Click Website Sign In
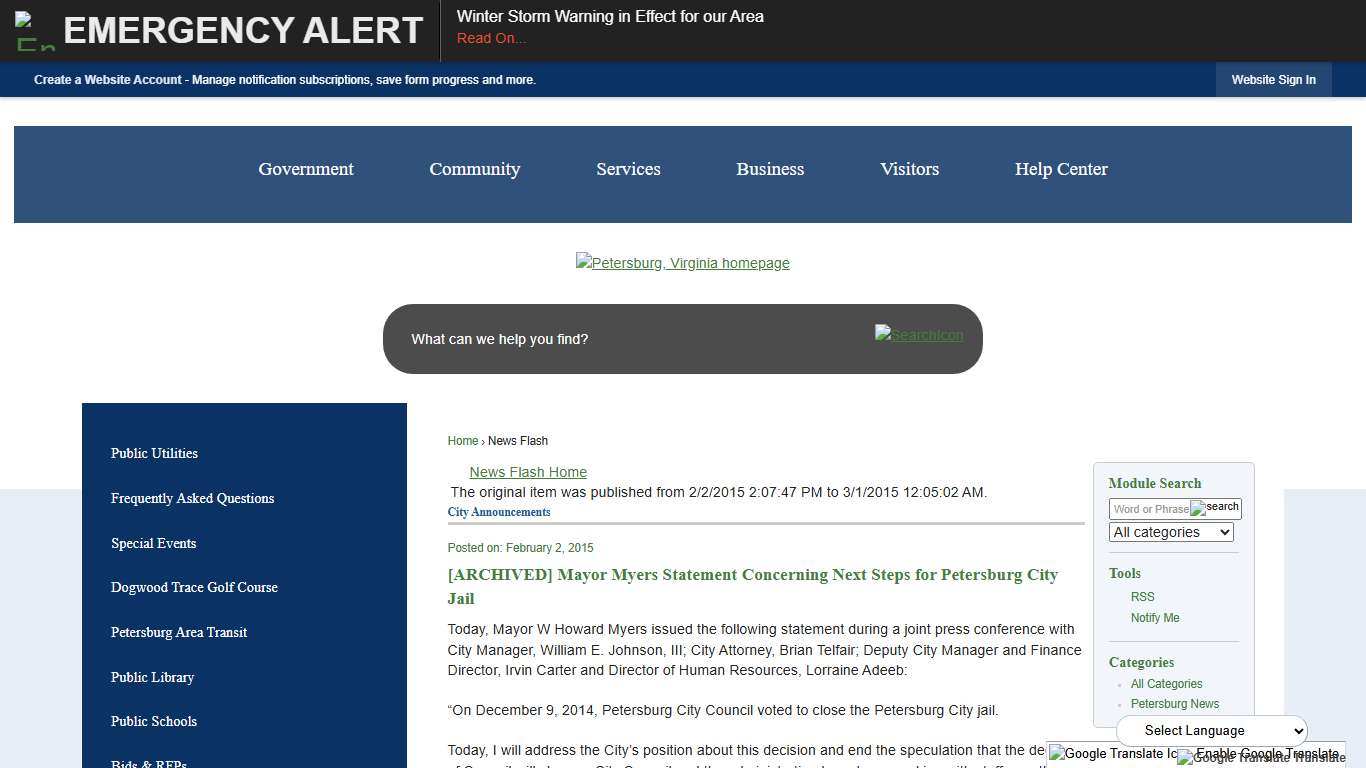 (x=1273, y=80)
